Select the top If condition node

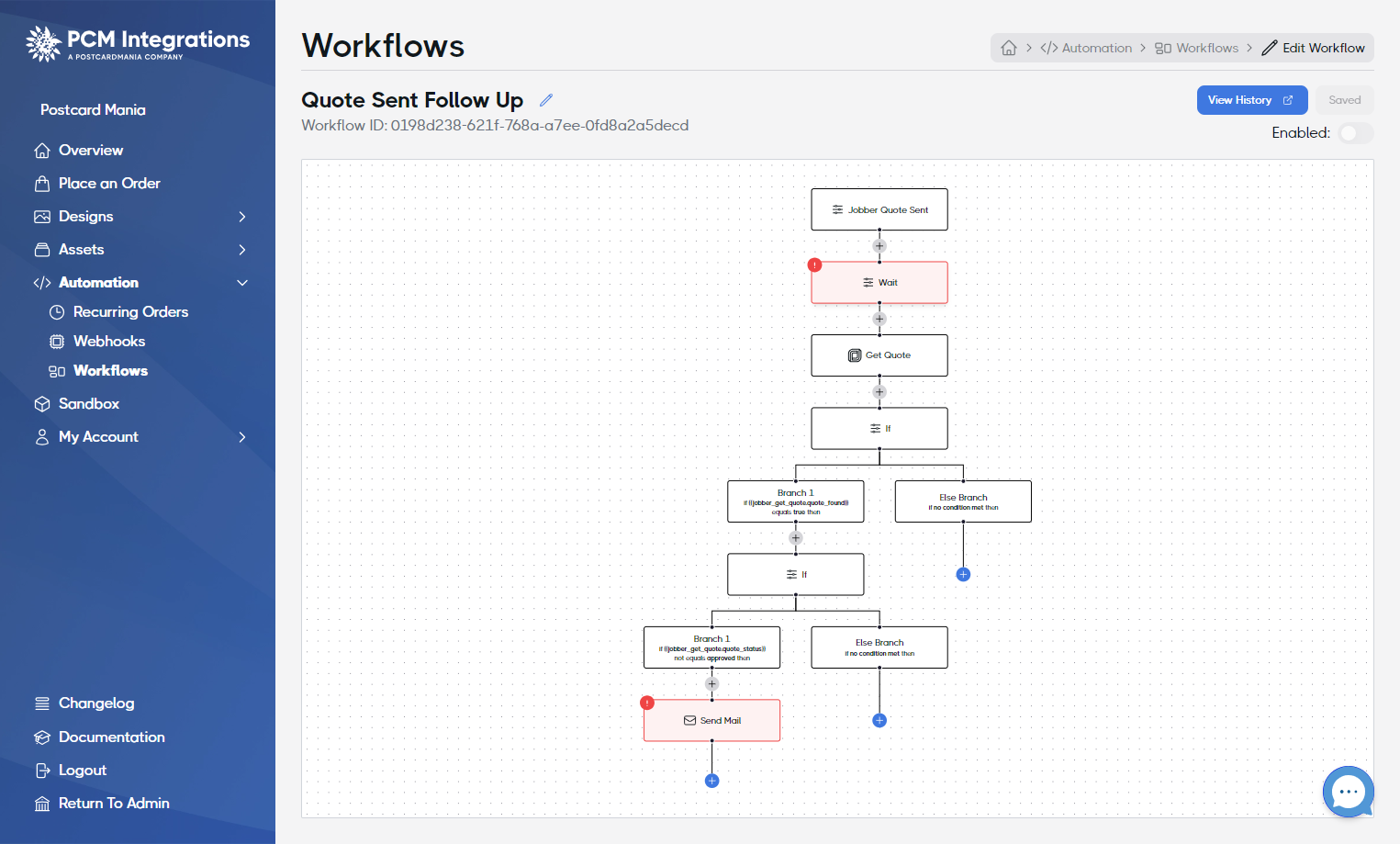879,429
